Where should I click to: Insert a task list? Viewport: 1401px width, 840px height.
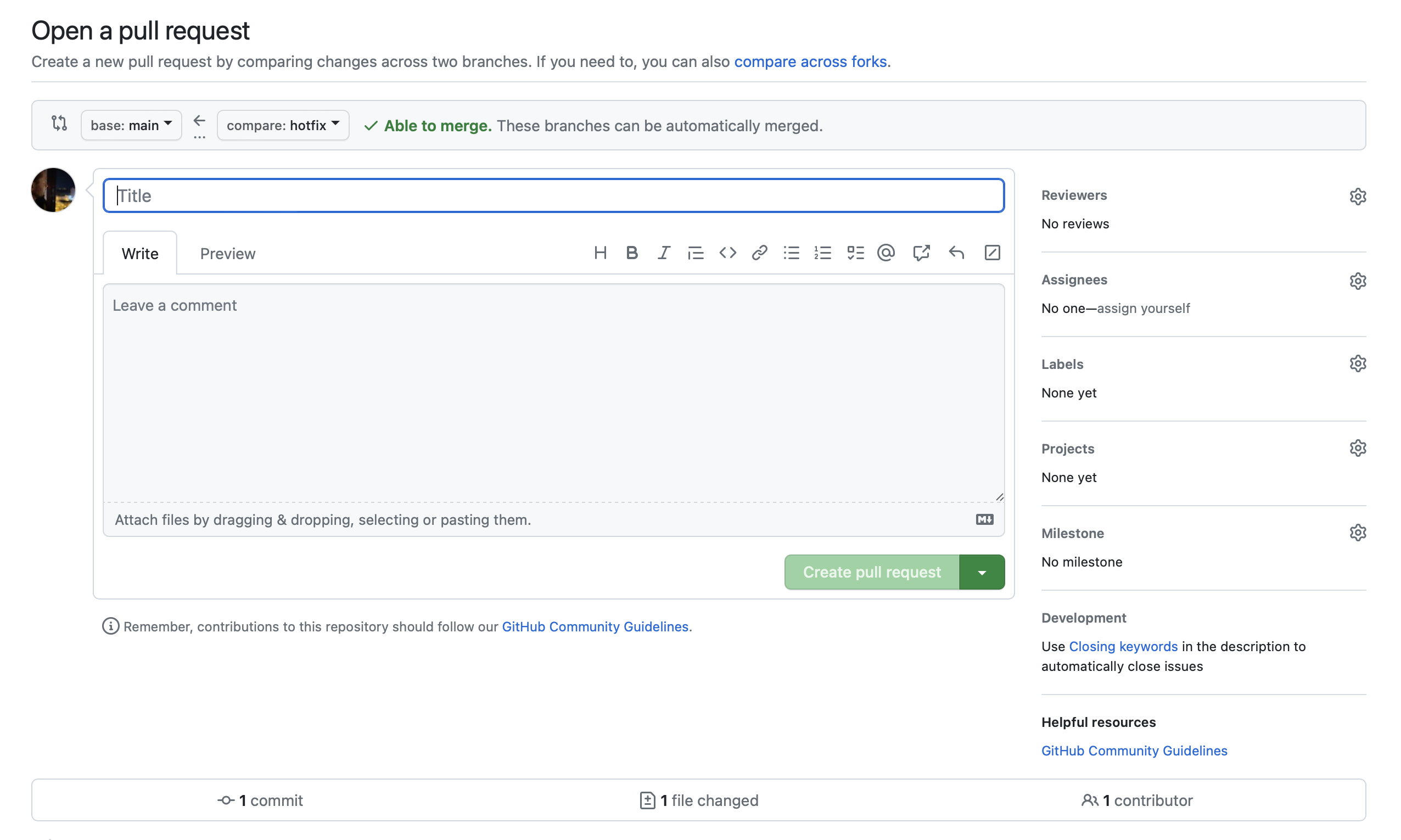pyautogui.click(x=855, y=253)
